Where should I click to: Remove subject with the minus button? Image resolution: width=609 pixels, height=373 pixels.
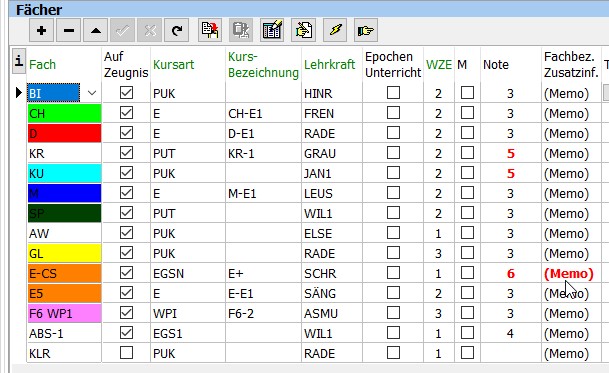click(x=69, y=30)
